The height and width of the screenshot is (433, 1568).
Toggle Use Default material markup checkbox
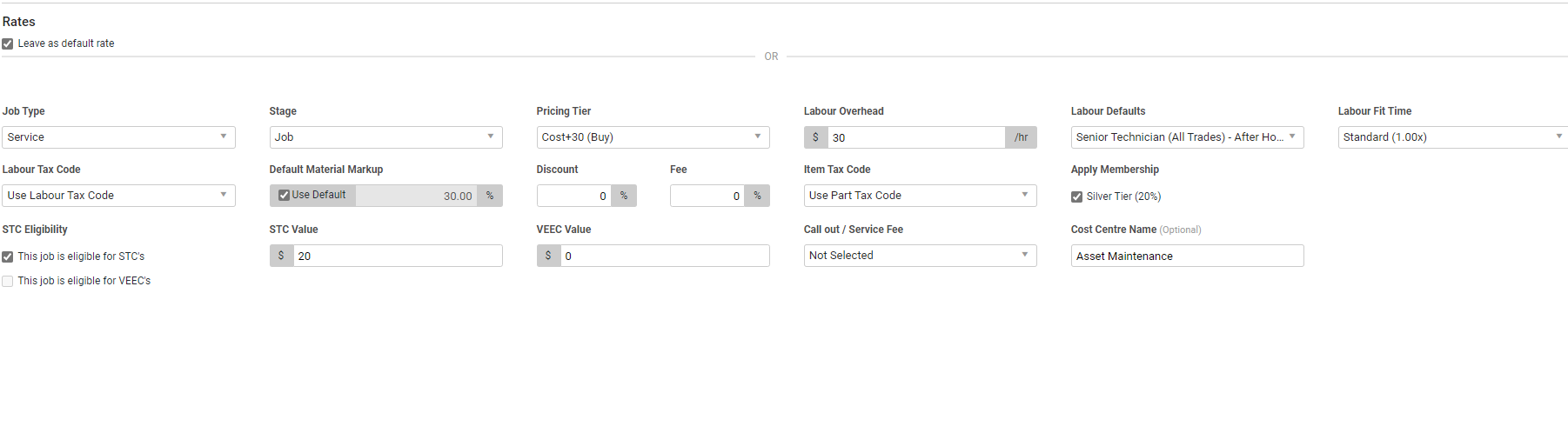pyautogui.click(x=285, y=196)
